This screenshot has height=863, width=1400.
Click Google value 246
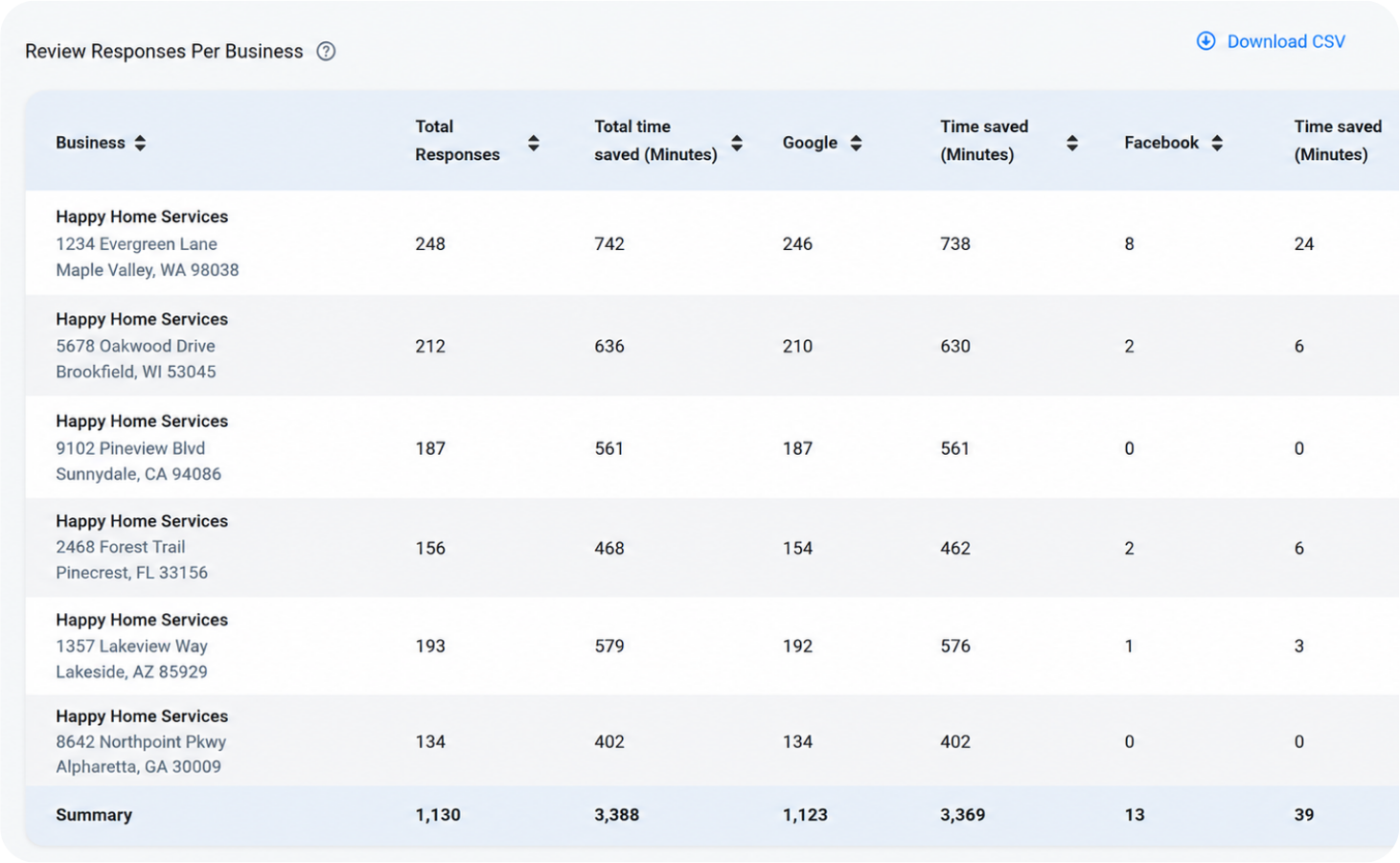tap(797, 244)
